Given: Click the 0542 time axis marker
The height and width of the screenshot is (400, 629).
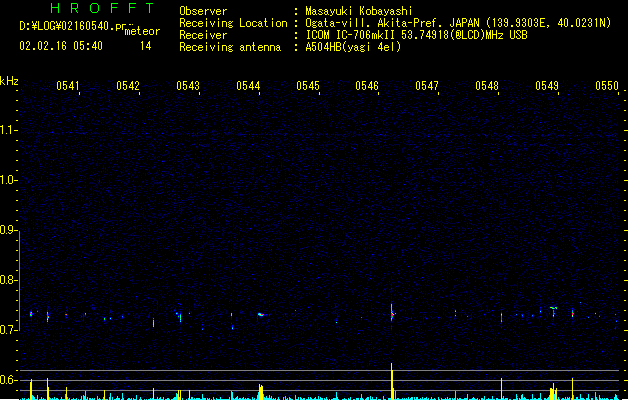Looking at the screenshot, I should point(128,86).
